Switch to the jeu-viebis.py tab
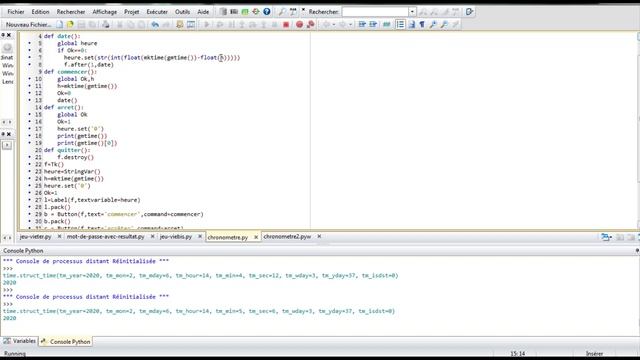The height and width of the screenshot is (360, 640). (x=176, y=237)
